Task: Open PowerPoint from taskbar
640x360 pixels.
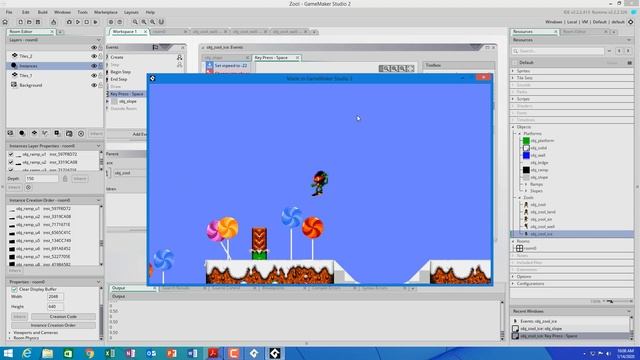Action: [172, 353]
